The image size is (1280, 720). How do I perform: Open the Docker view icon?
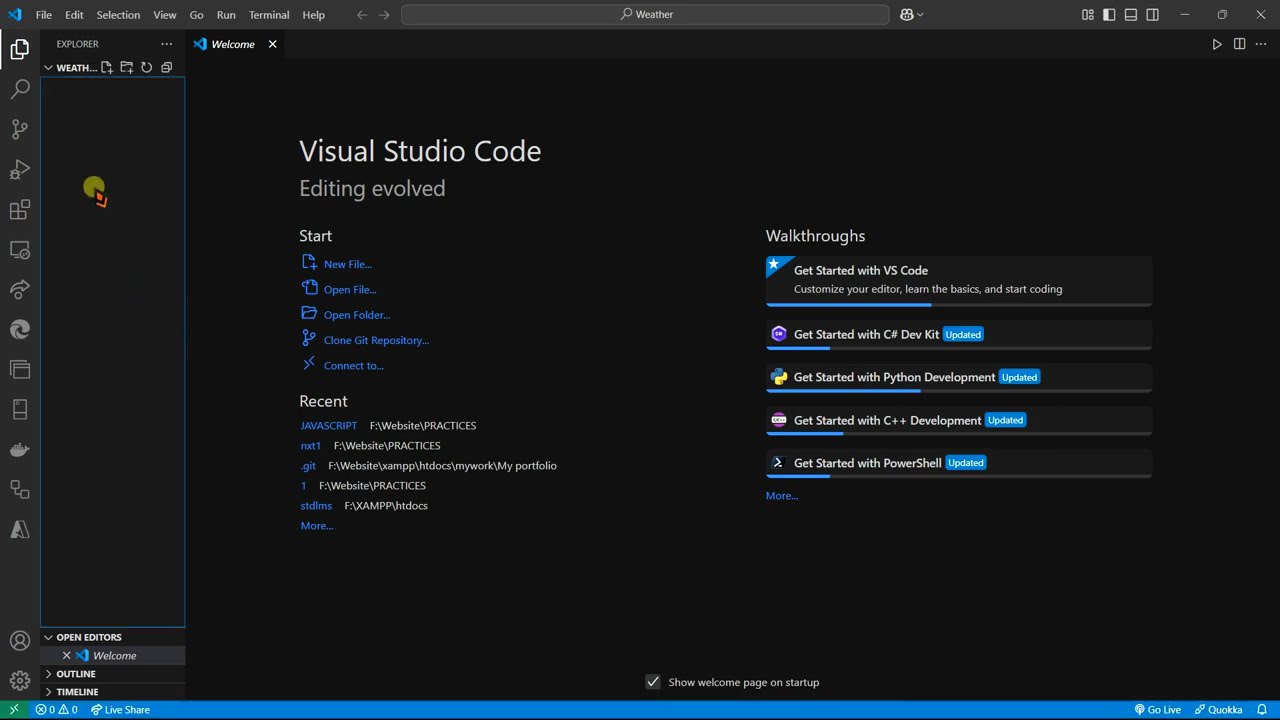coord(20,449)
